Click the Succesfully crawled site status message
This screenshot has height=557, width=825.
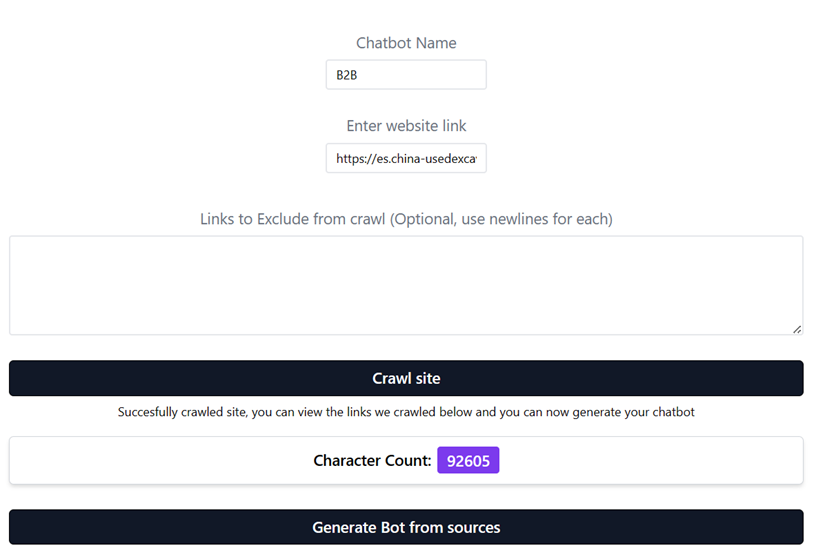point(406,412)
